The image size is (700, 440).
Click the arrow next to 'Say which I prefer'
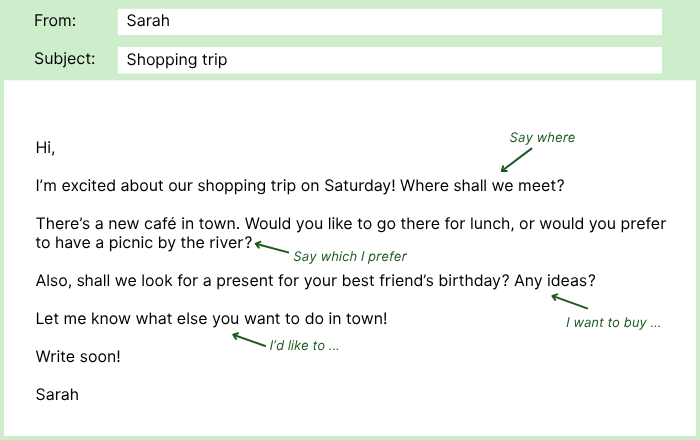point(271,247)
